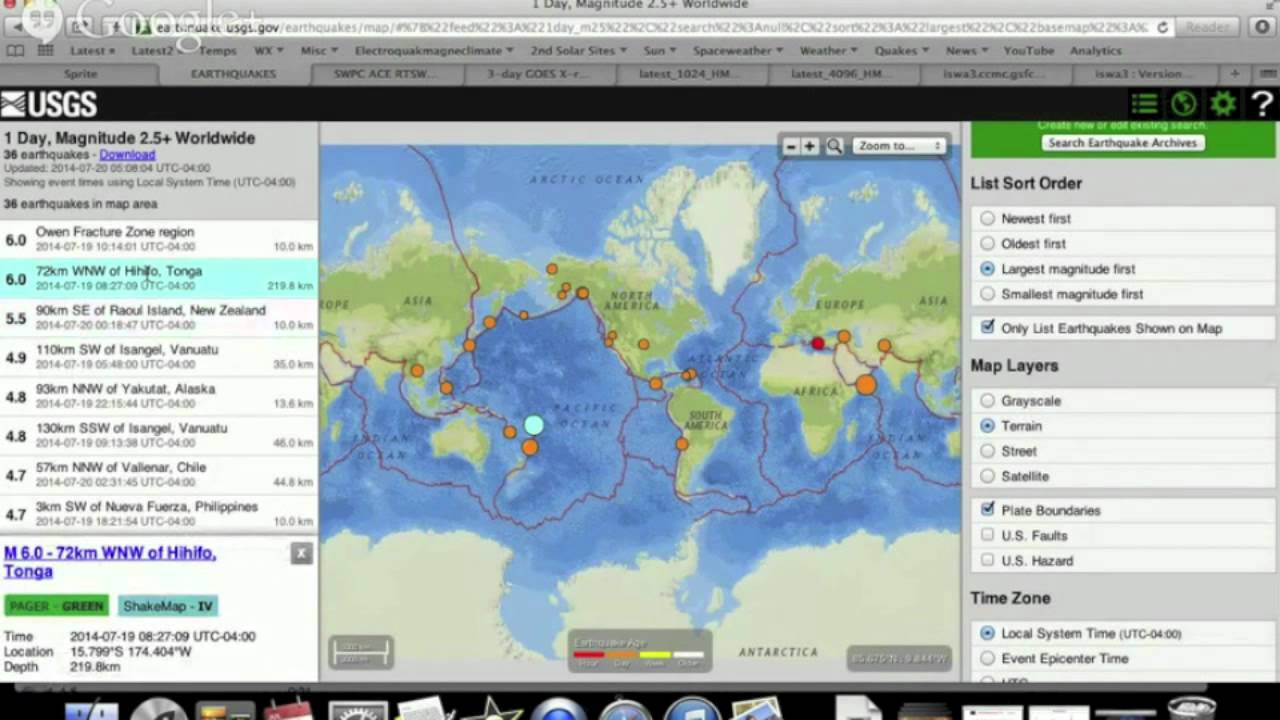Image resolution: width=1280 pixels, height=720 pixels.
Task: Enable the U.S. Hazard layer
Action: tap(988, 560)
